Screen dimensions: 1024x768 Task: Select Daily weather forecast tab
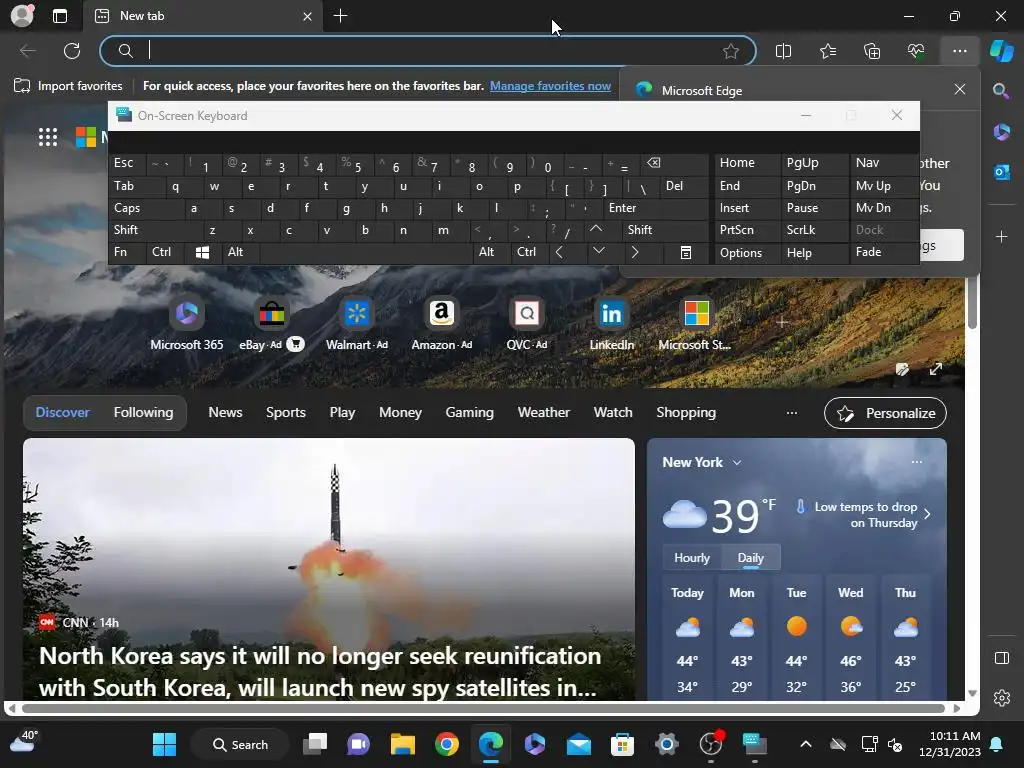[x=750, y=558]
